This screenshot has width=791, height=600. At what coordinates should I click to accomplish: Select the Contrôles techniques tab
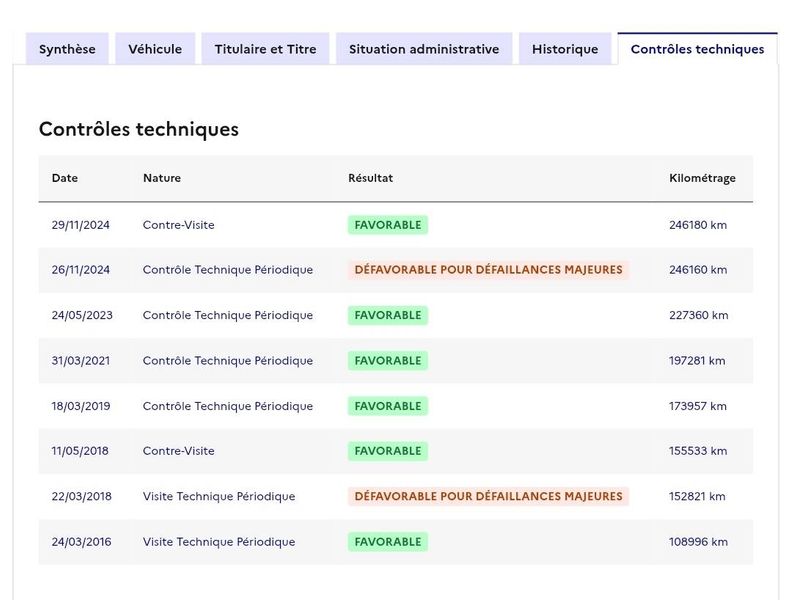(697, 49)
